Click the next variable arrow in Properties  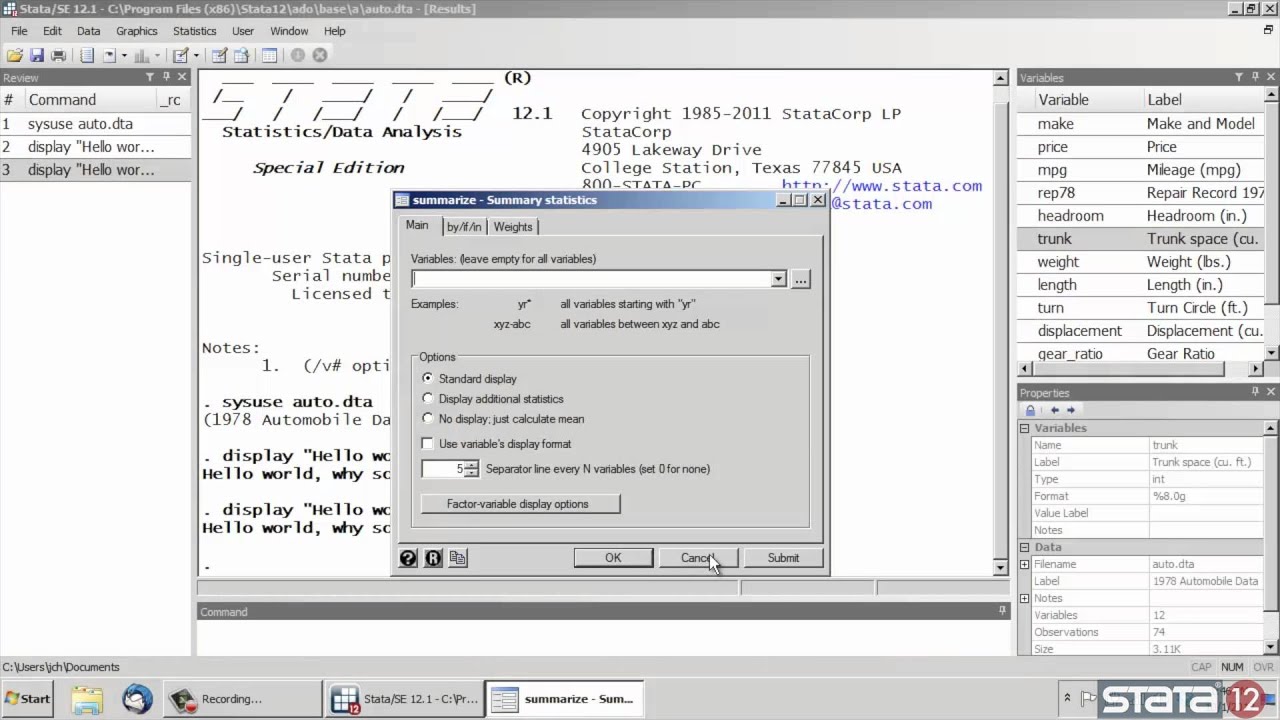(x=1071, y=410)
